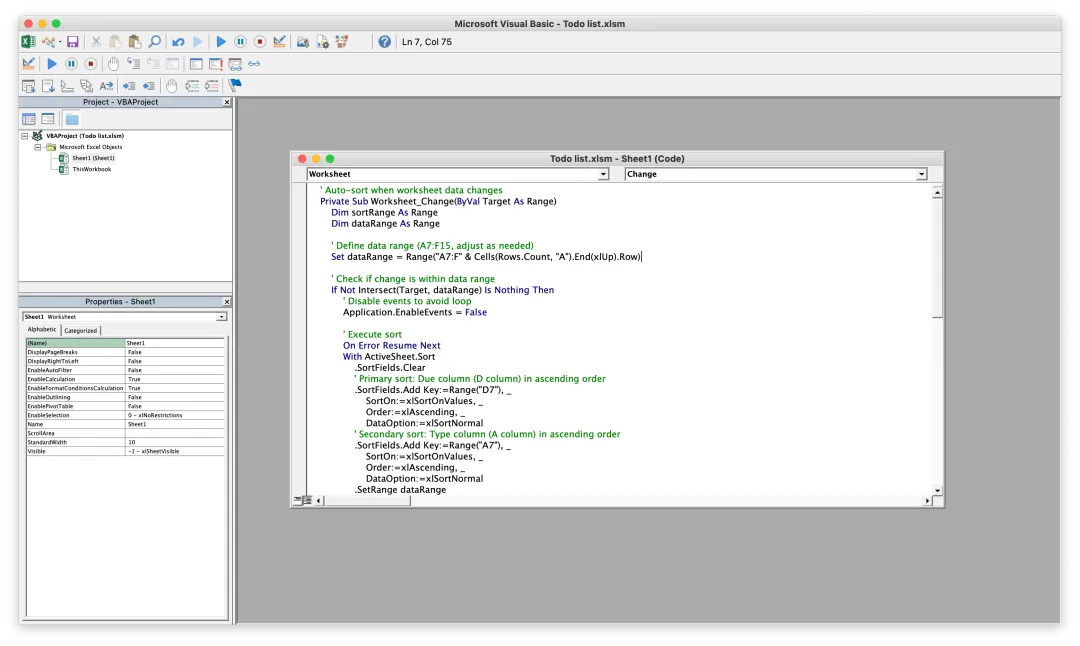
Task: Click View Code in the Project panel
Action: pyautogui.click(x=28, y=119)
